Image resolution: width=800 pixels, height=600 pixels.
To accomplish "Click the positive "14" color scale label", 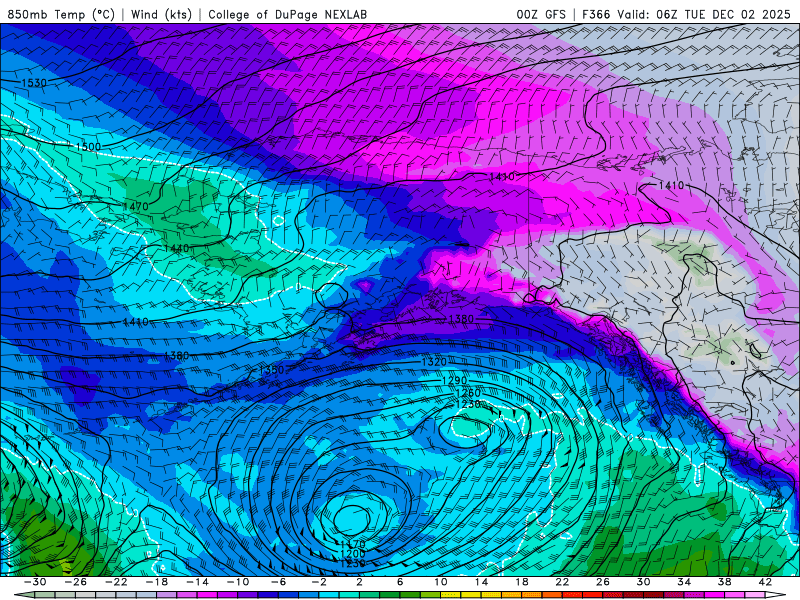I will click(481, 582).
